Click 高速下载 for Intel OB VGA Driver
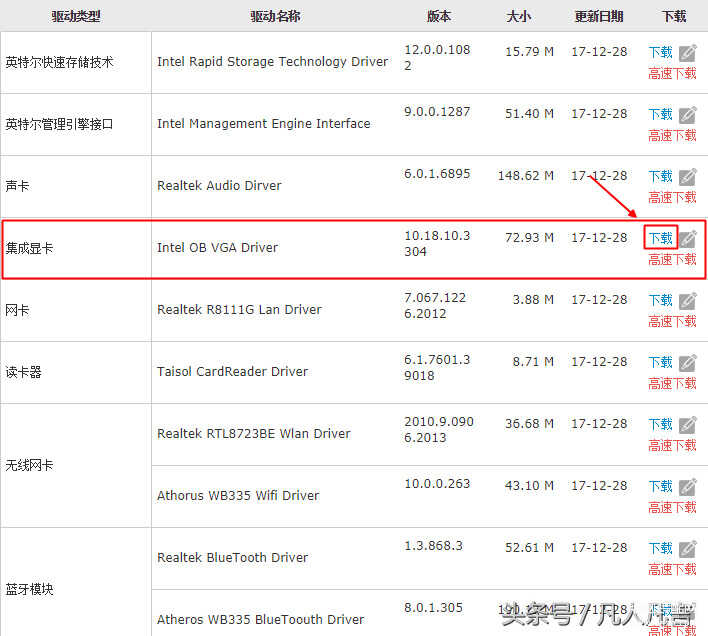 672,260
